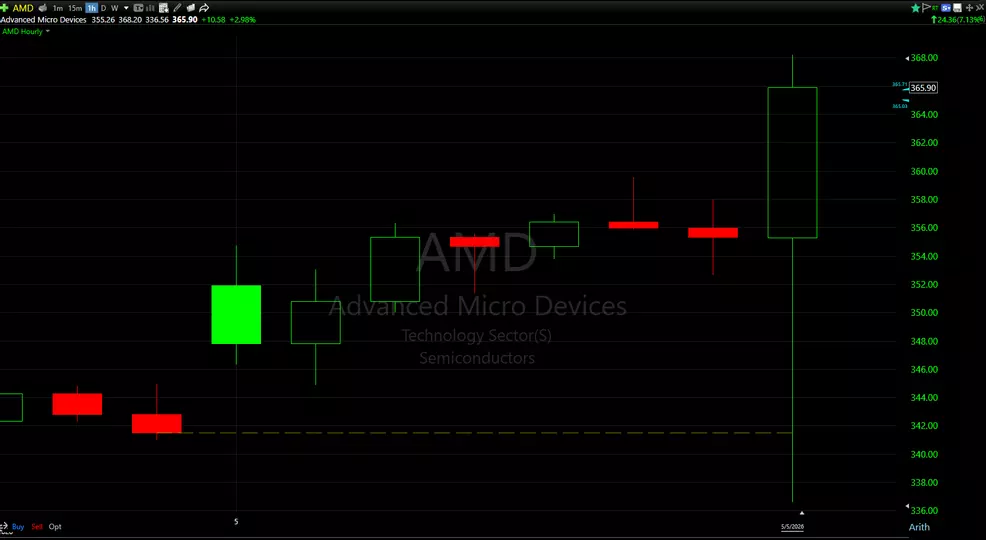Viewport: 986px width, 540px height.
Task: Open the timeframe dropdown arrow
Action: [x=126, y=8]
